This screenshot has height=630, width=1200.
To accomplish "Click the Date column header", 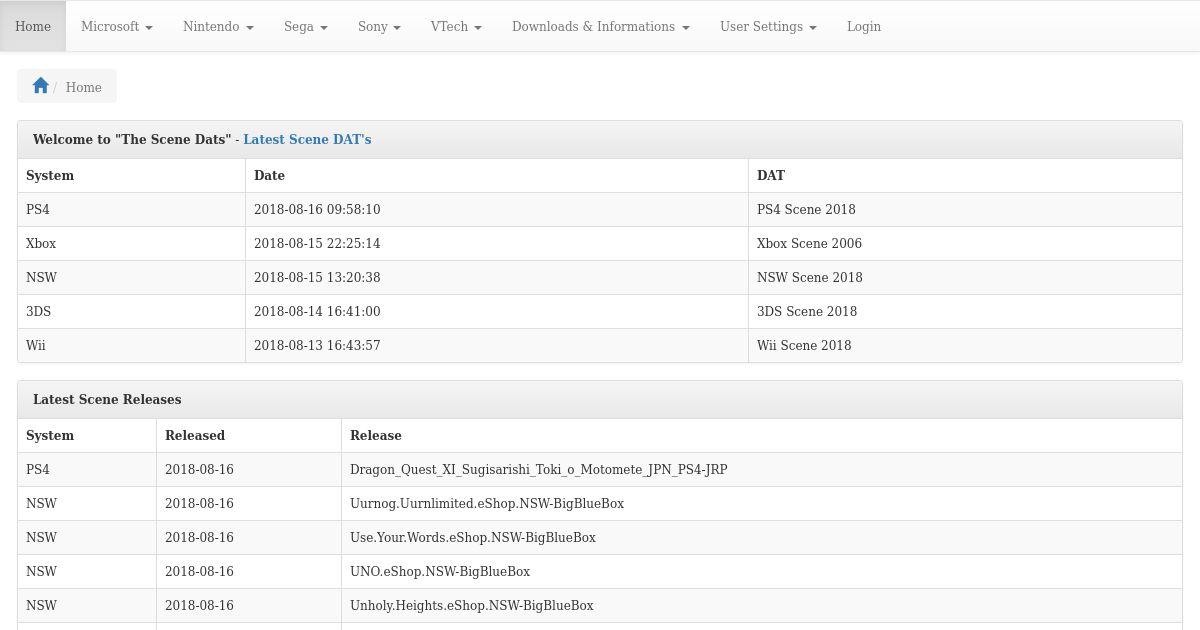I will pos(269,175).
